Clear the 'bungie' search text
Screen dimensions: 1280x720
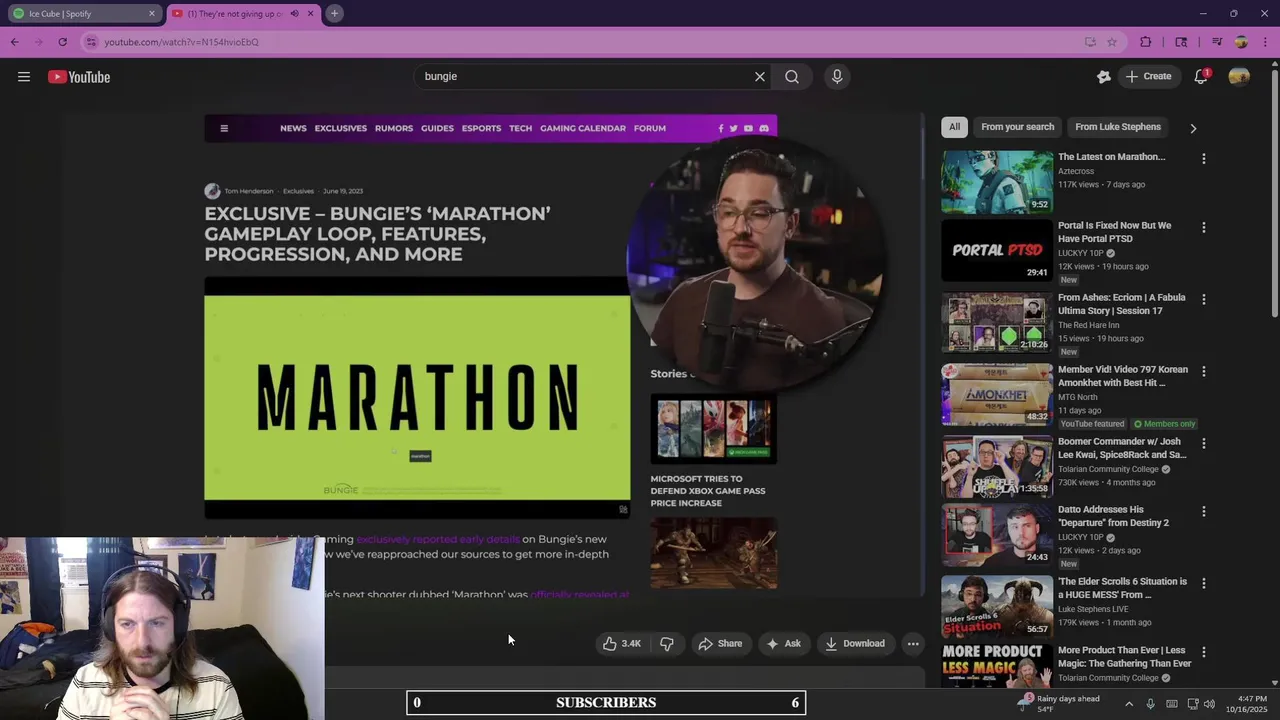(760, 76)
